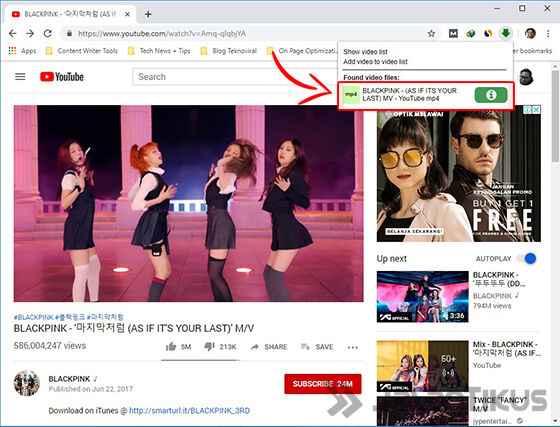
Task: Open the YouTube hamburger guide menu
Action: (20, 76)
